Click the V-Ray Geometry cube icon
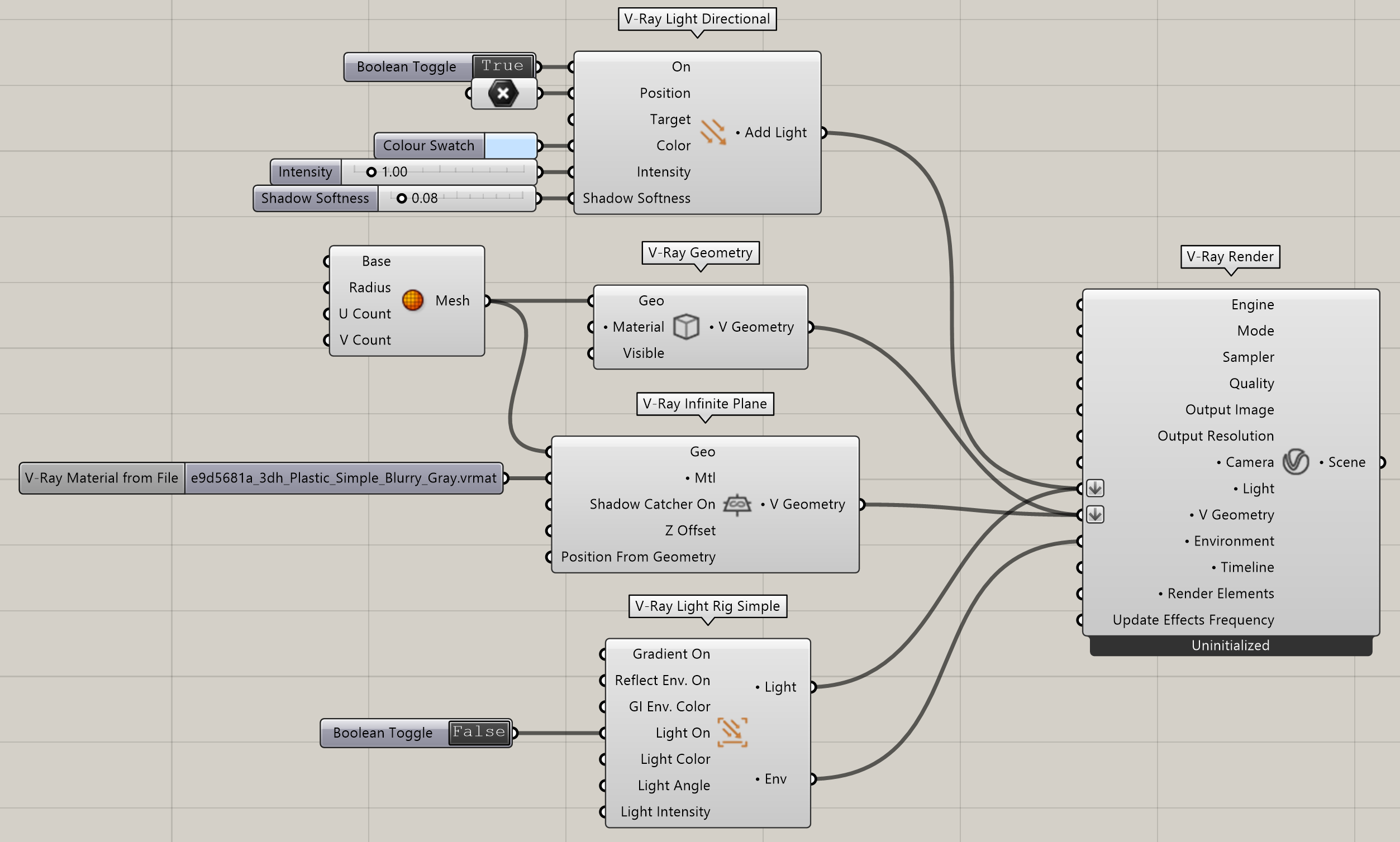This screenshot has height=842, width=1400. coord(686,327)
